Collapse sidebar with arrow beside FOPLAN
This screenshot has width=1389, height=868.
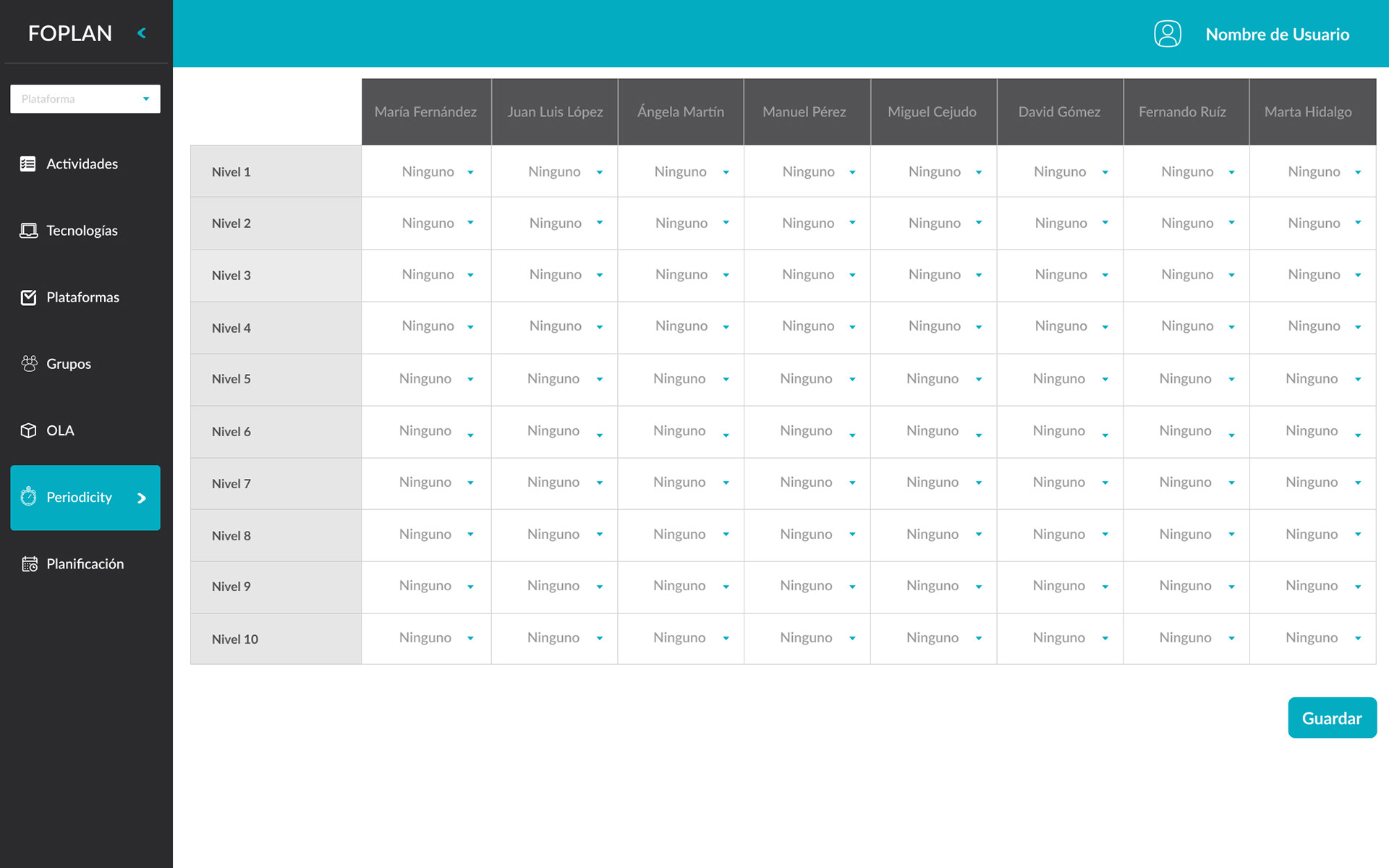[142, 33]
